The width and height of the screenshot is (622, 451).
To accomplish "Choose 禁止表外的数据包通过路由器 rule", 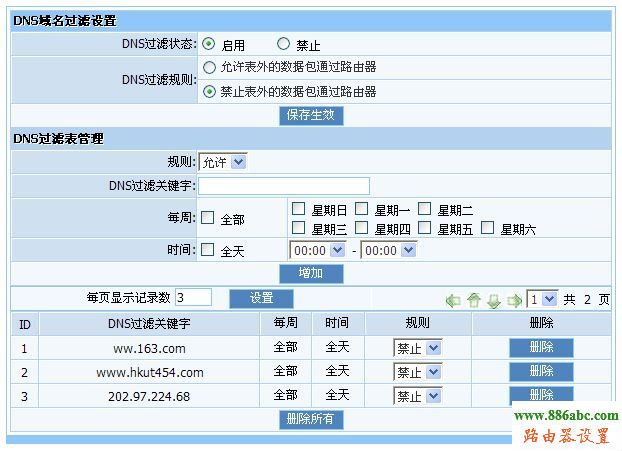I will (209, 92).
